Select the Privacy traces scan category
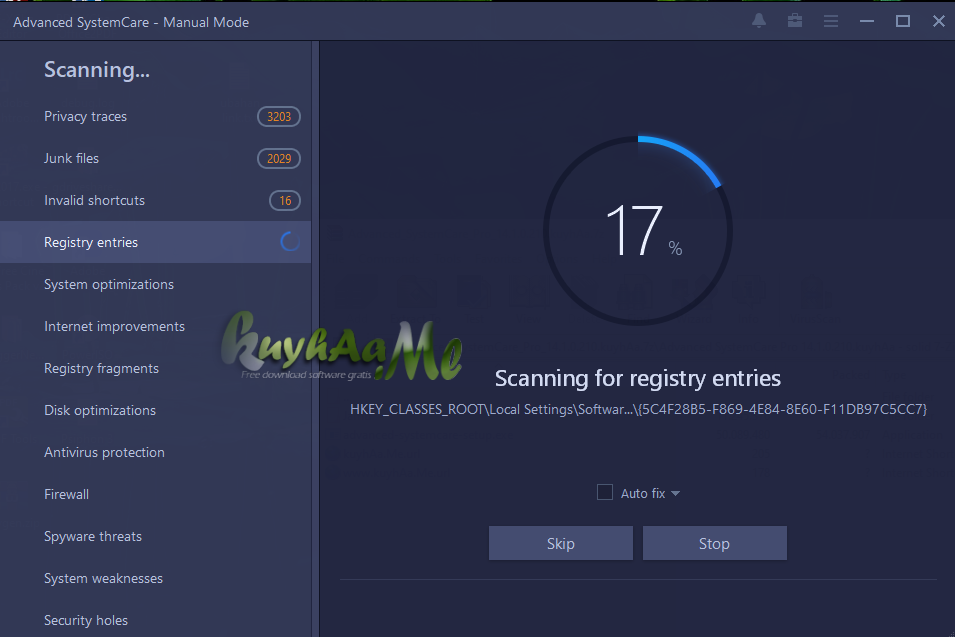The image size is (955, 637). pyautogui.click(x=85, y=116)
